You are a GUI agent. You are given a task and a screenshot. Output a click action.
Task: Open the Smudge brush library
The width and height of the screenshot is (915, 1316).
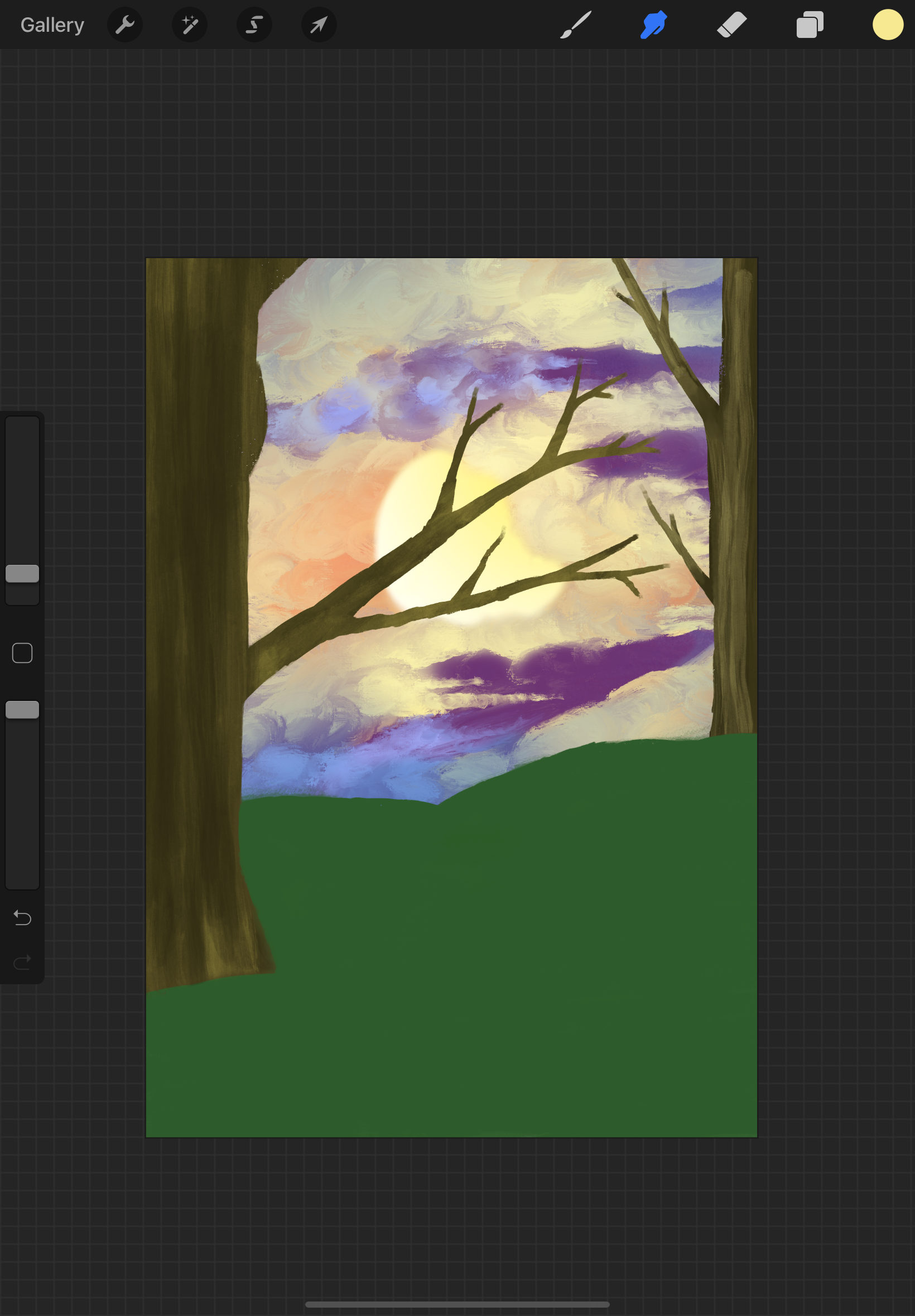tap(653, 24)
